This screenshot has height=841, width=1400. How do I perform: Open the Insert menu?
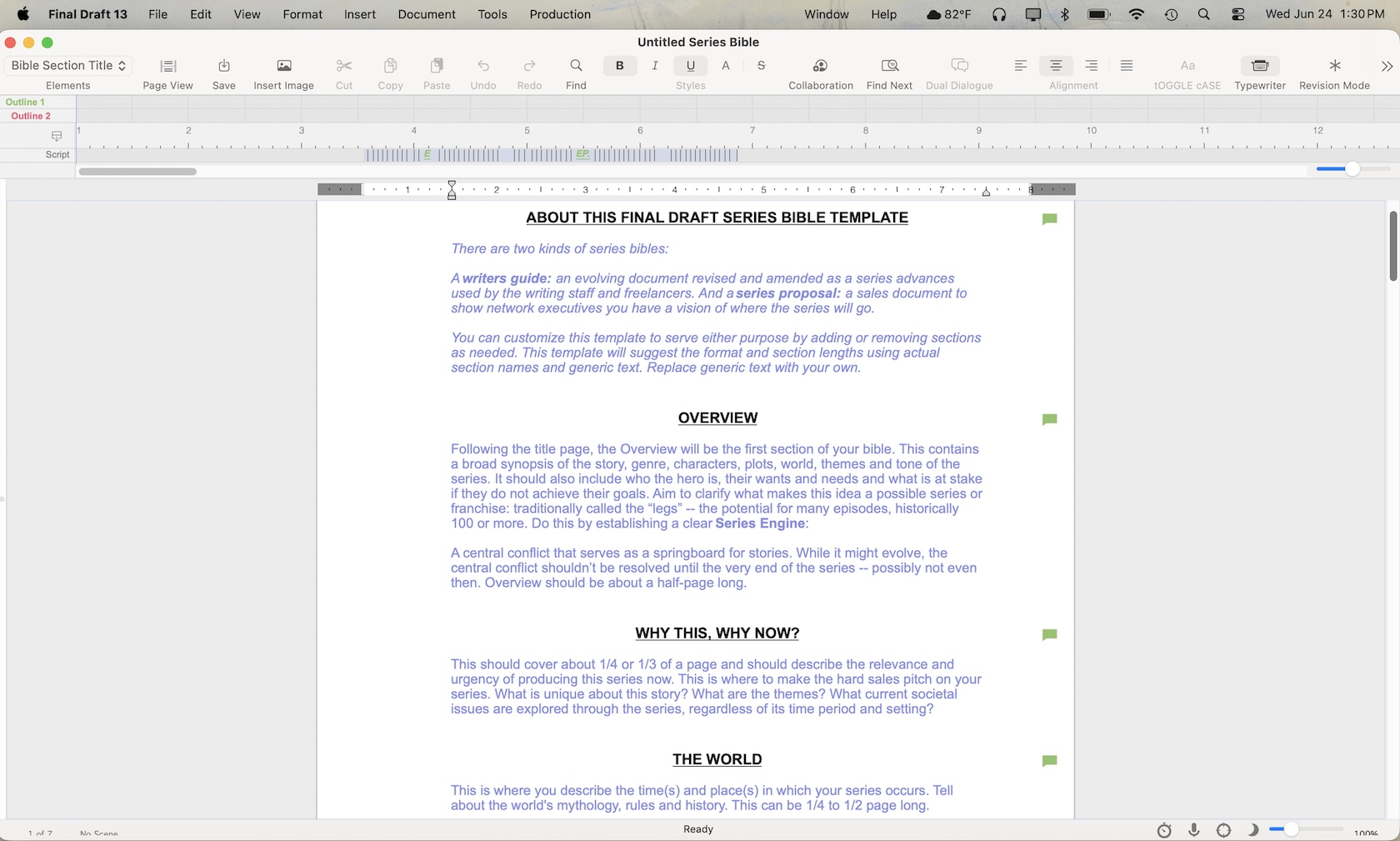click(360, 14)
